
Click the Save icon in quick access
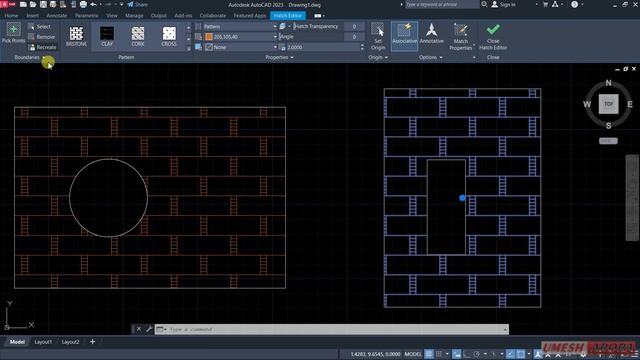[x=43, y=4]
